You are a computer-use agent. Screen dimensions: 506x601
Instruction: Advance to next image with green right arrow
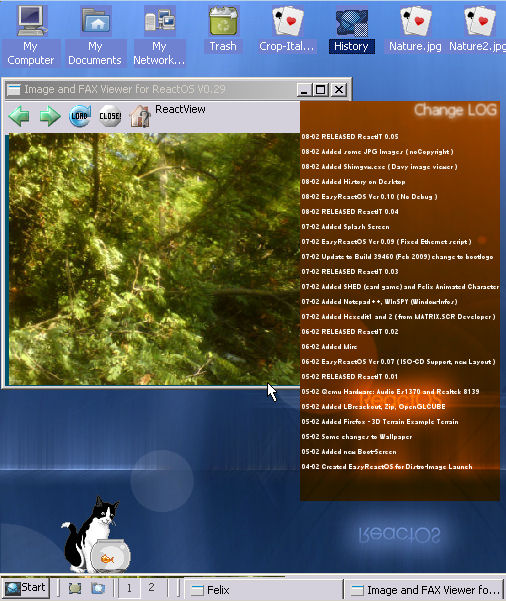coord(50,116)
